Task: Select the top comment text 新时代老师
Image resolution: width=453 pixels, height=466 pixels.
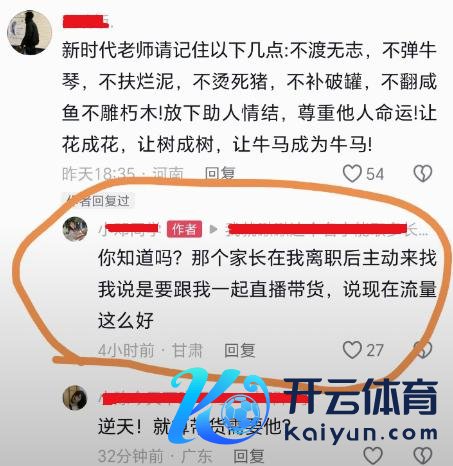Action: pyautogui.click(x=249, y=98)
